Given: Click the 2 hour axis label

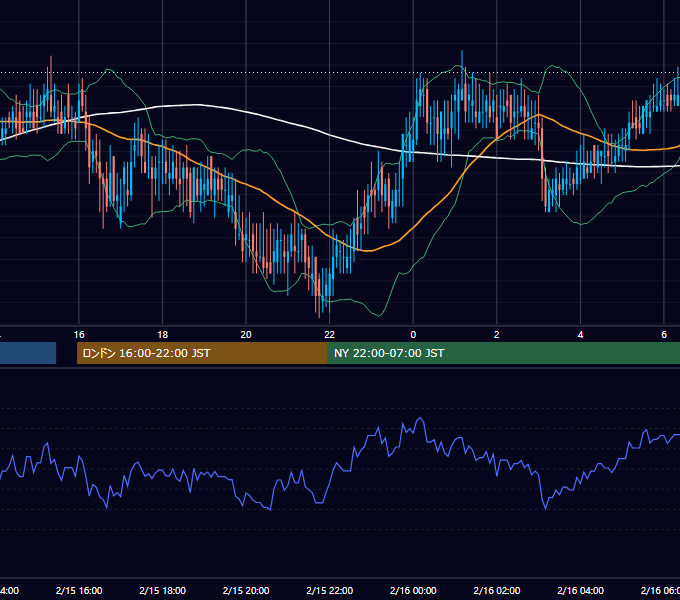Looking at the screenshot, I should pos(497,335).
